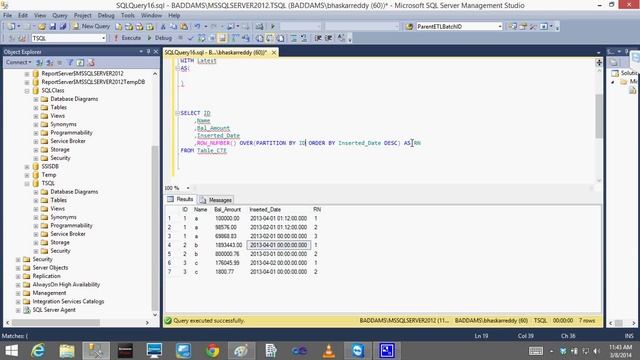Click the Paste clipboard icon
The height and width of the screenshot is (360, 640).
click(x=184, y=27)
